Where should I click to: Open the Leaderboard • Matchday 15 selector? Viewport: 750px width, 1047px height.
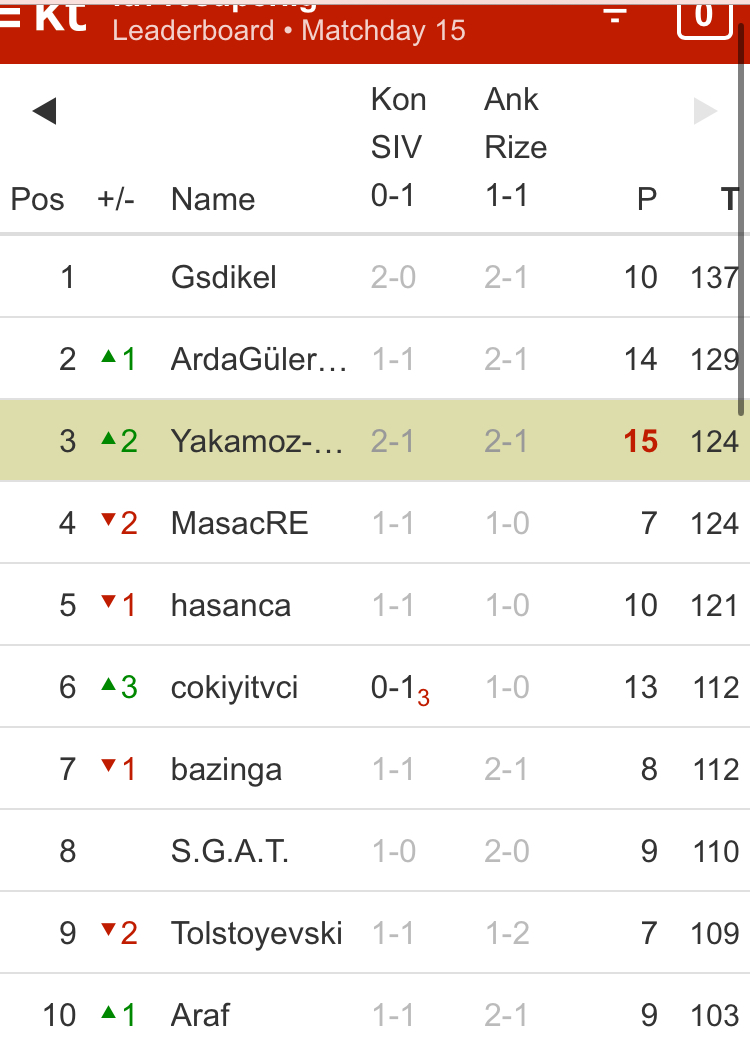(289, 30)
